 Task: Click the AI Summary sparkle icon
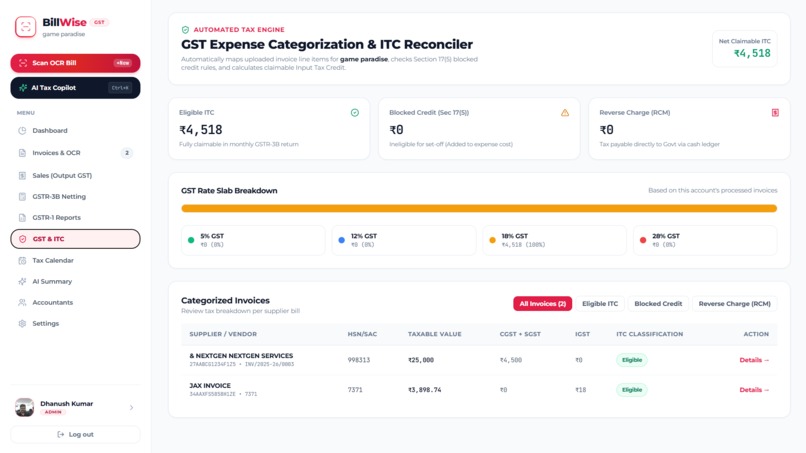[22, 281]
